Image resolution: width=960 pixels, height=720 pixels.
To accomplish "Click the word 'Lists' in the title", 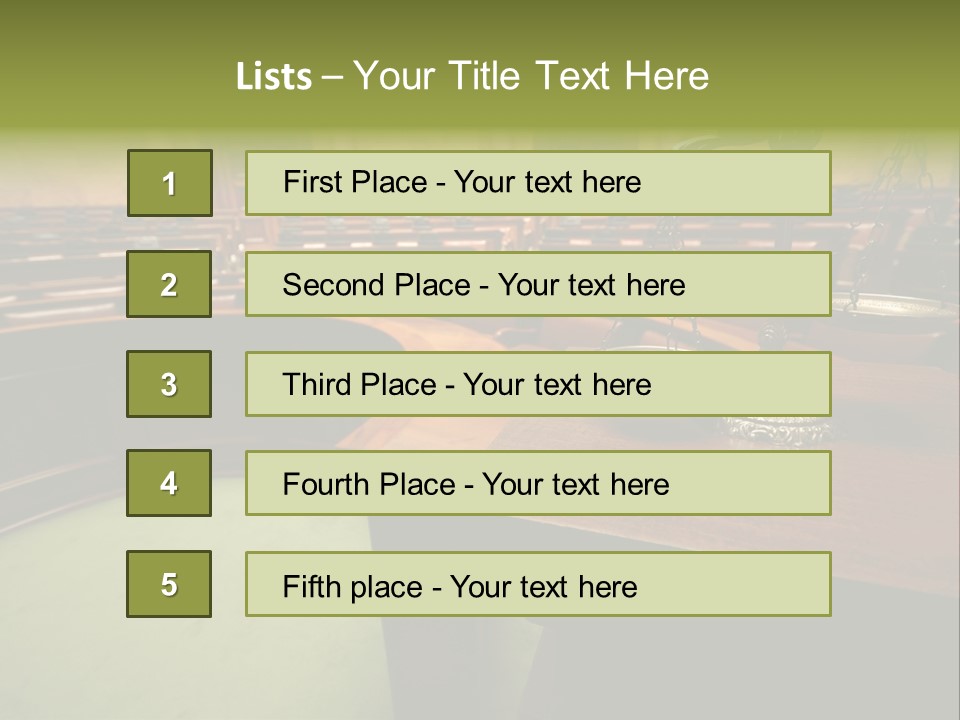I will (x=273, y=77).
